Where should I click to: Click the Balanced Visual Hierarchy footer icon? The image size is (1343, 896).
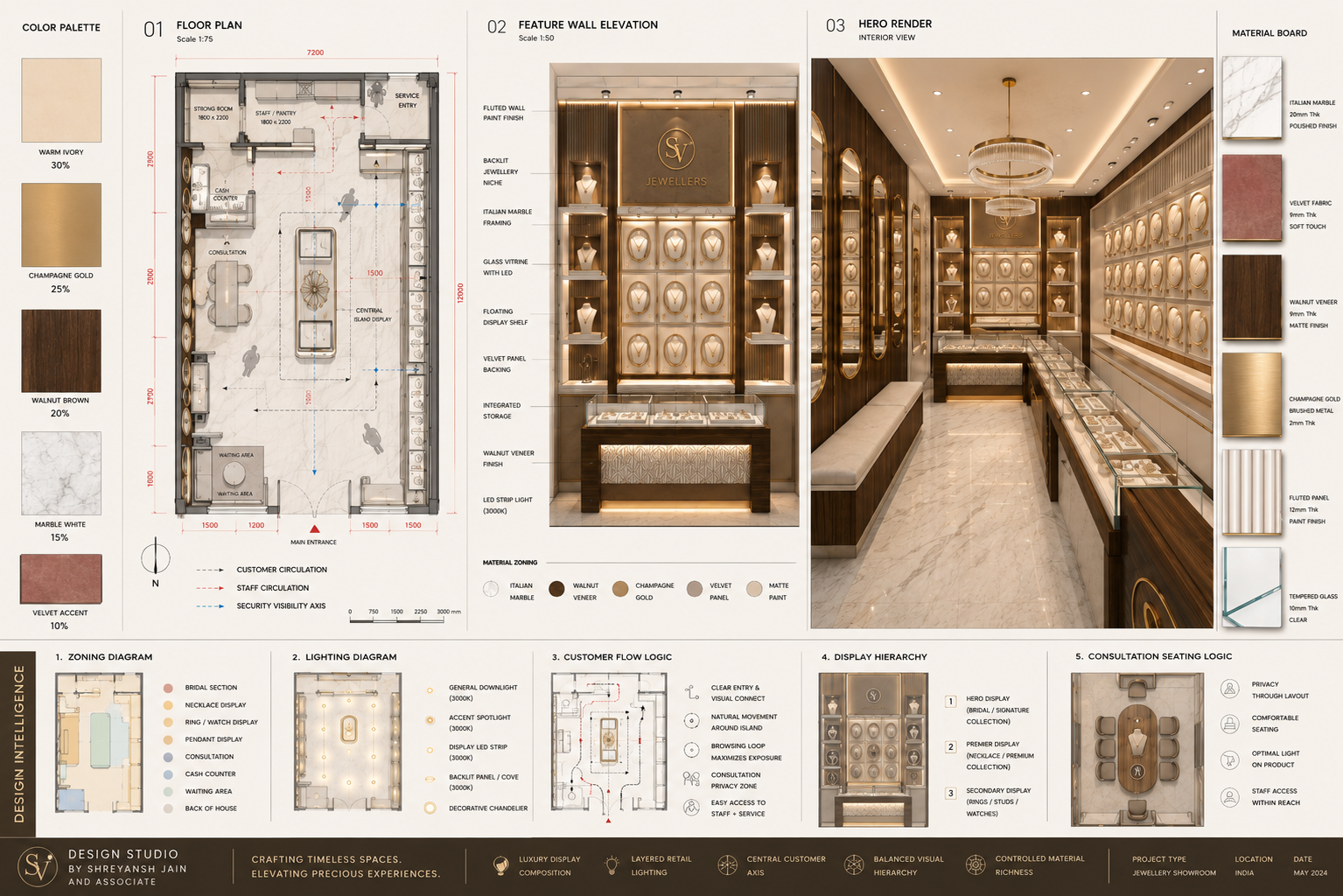click(854, 865)
